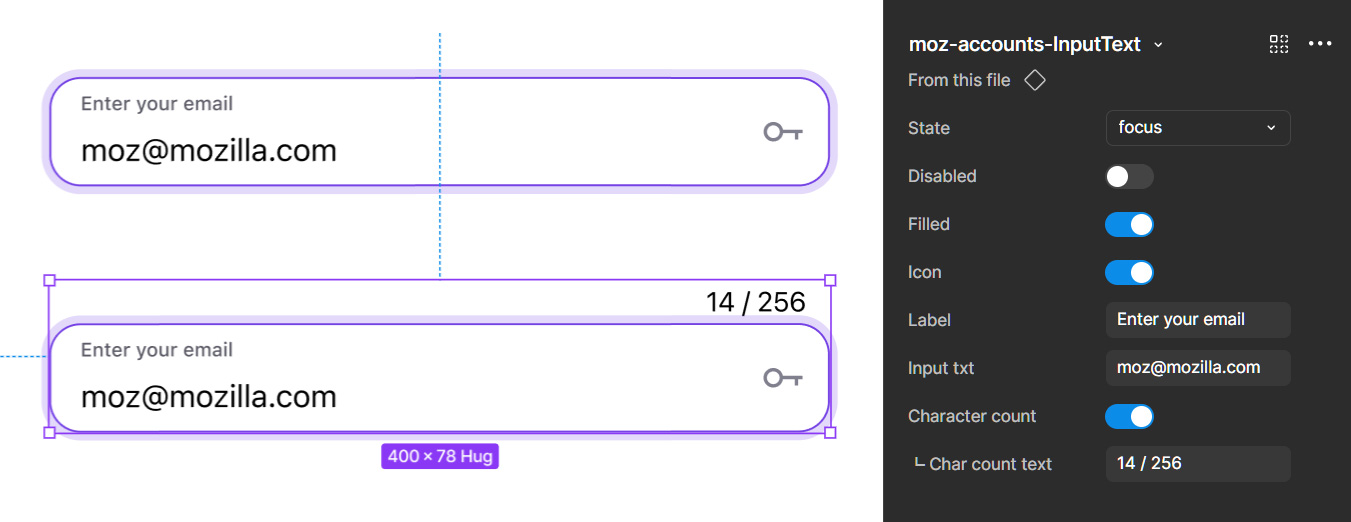
Task: Click the bottom-right selection handle of the selected frame
Action: (830, 432)
